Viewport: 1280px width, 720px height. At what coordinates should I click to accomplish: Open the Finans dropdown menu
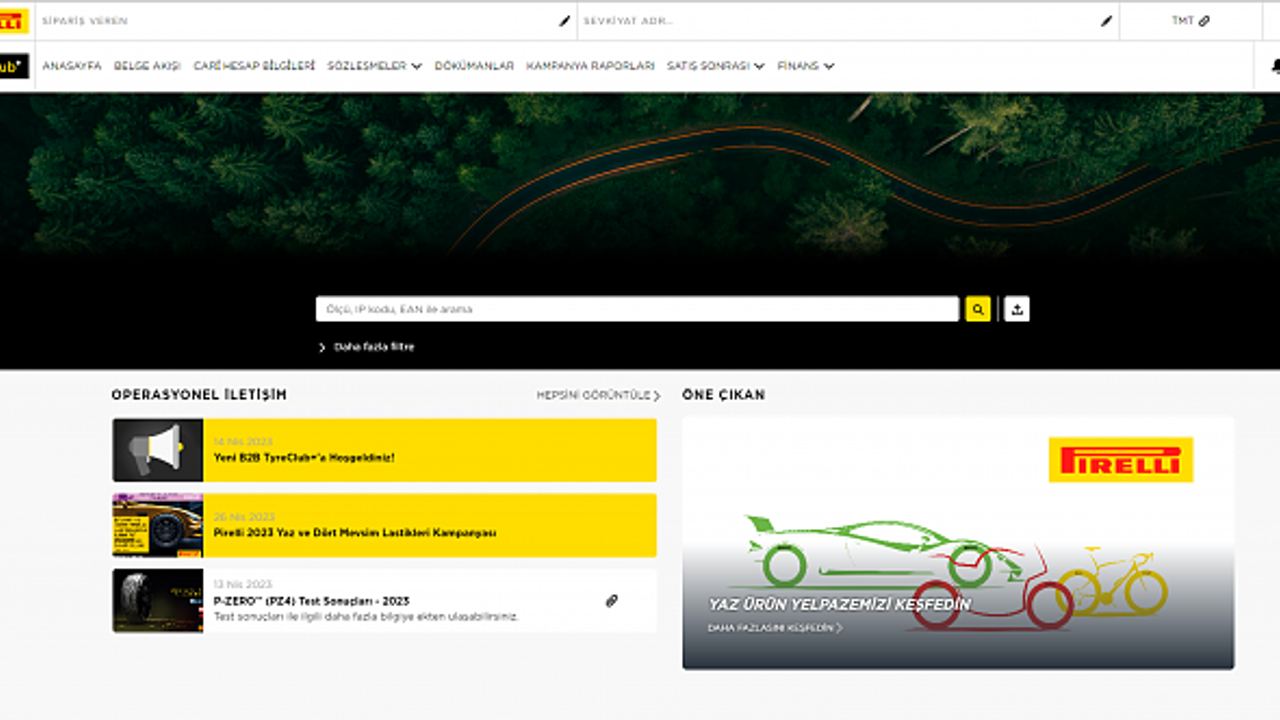point(805,66)
